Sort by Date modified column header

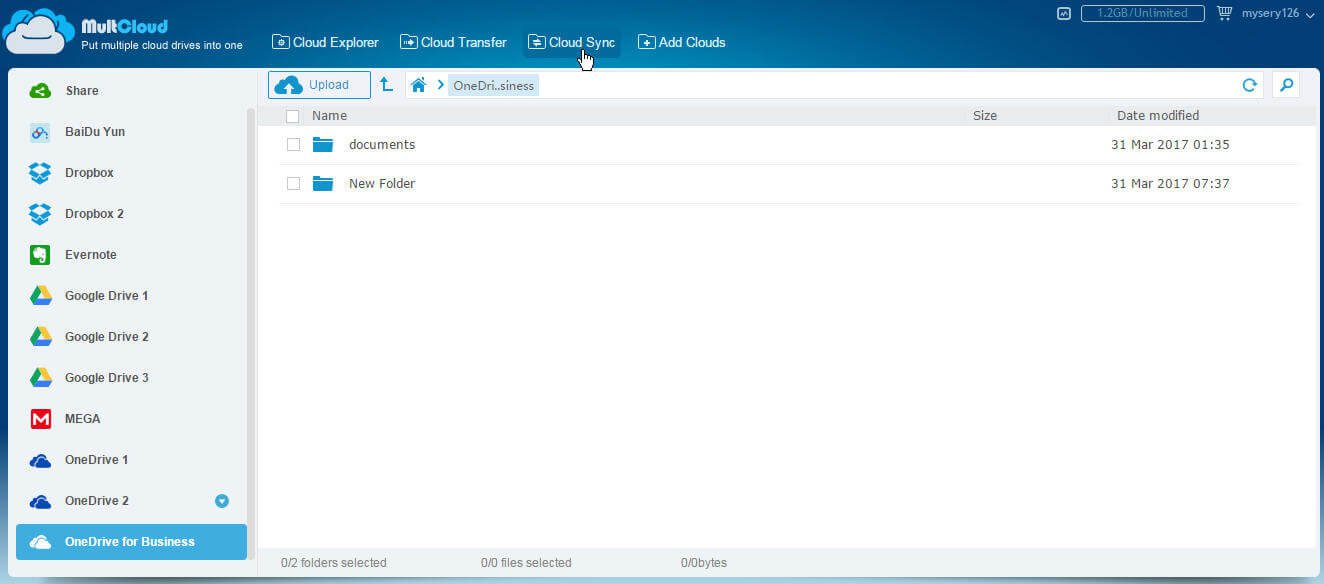tap(1158, 116)
